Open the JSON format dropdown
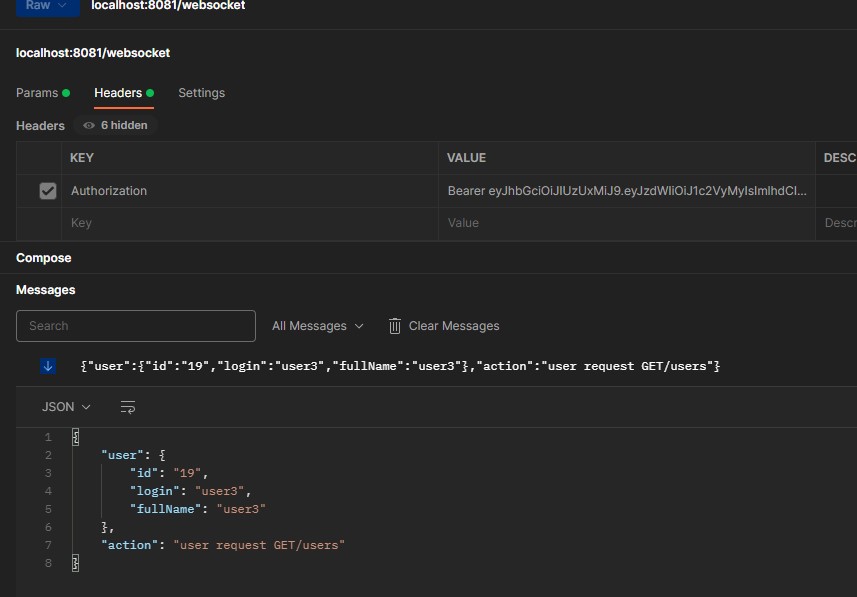 click(66, 407)
